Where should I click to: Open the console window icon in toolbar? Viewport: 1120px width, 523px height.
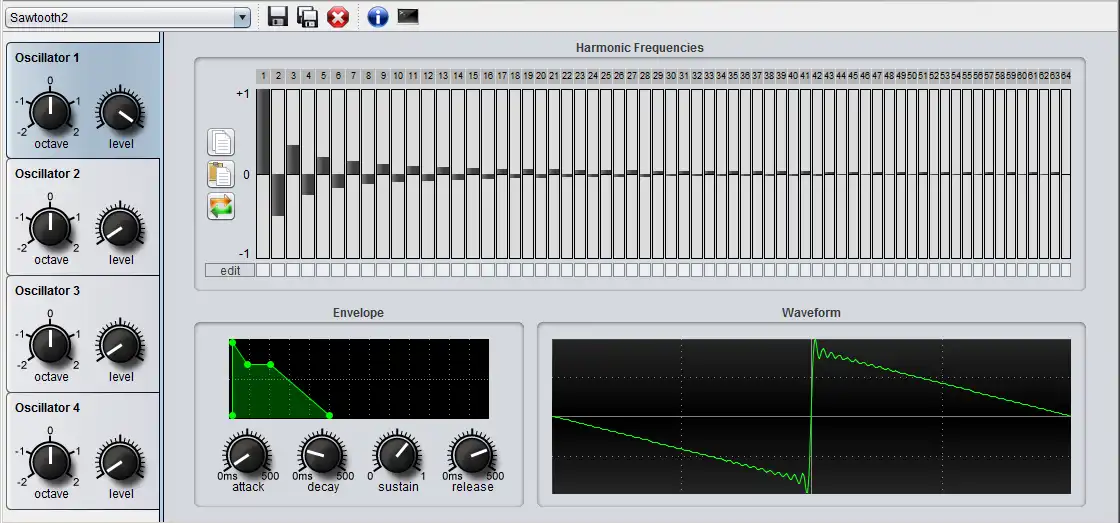pos(408,16)
